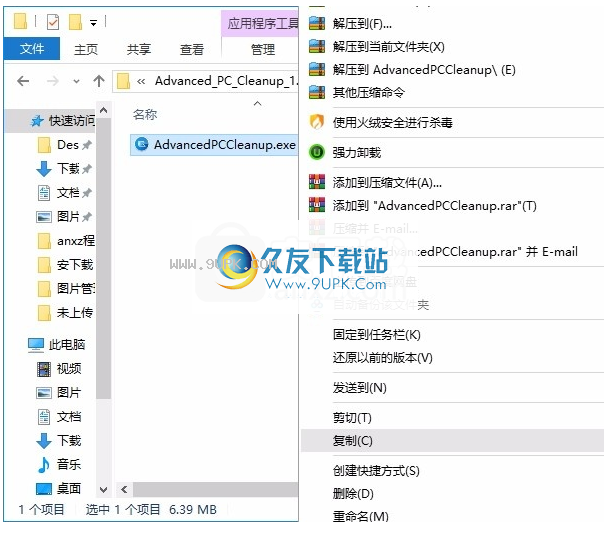Open the 文件 ribbon tab

click(32, 49)
